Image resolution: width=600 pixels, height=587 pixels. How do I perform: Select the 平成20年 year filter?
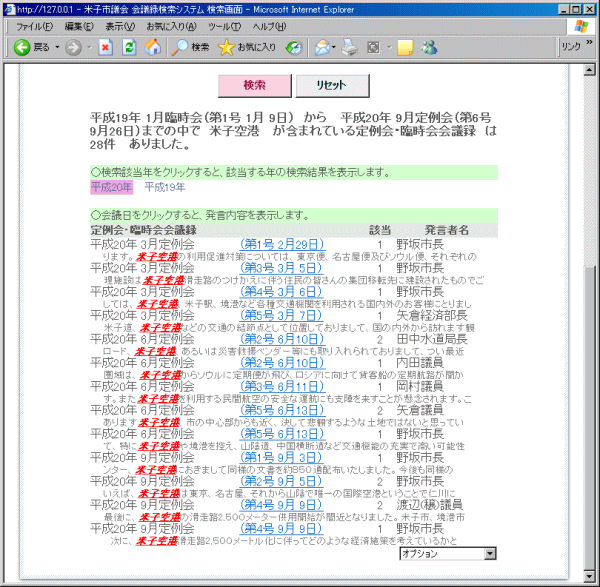[x=111, y=187]
